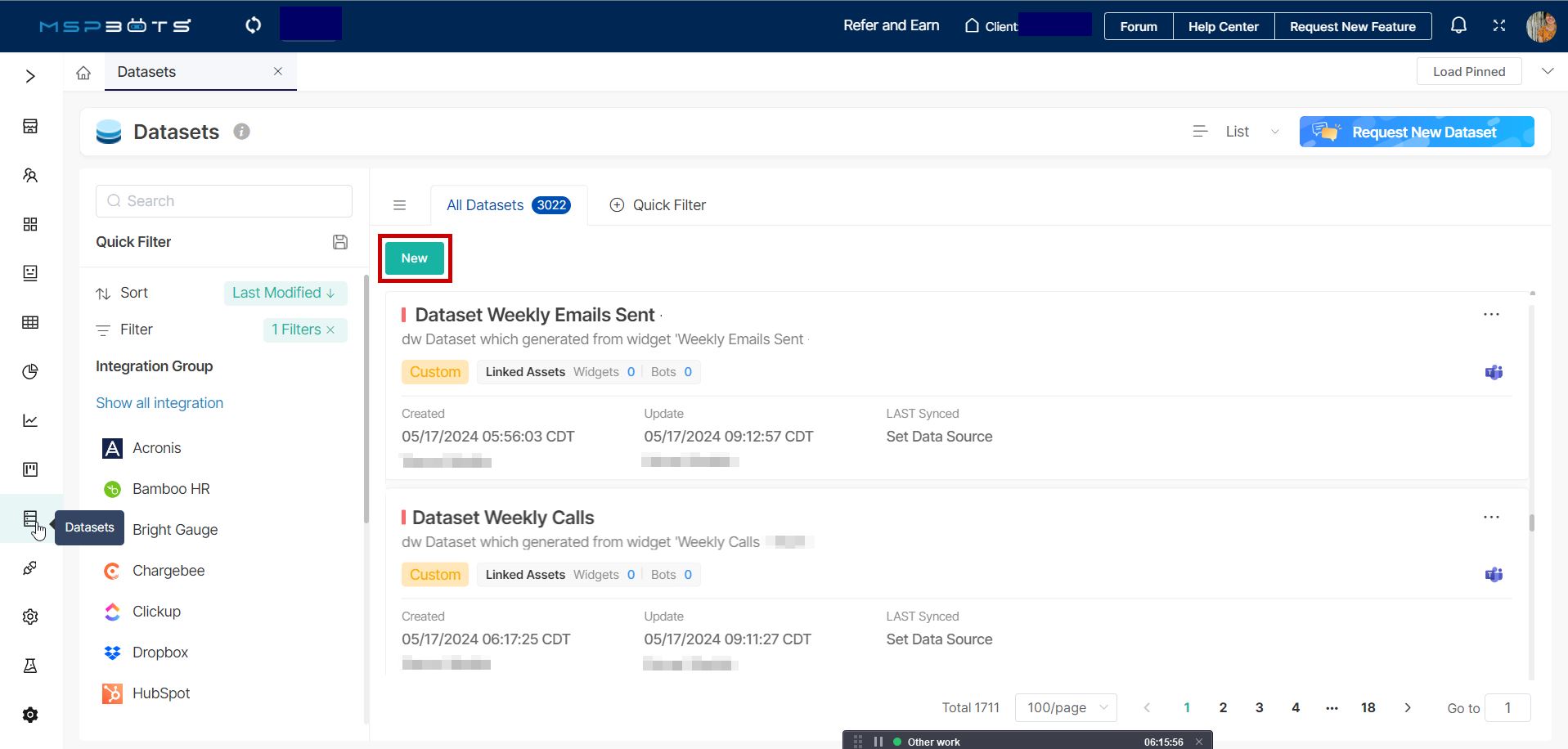The height and width of the screenshot is (749, 1568).
Task: Click the green New button
Action: pos(415,258)
